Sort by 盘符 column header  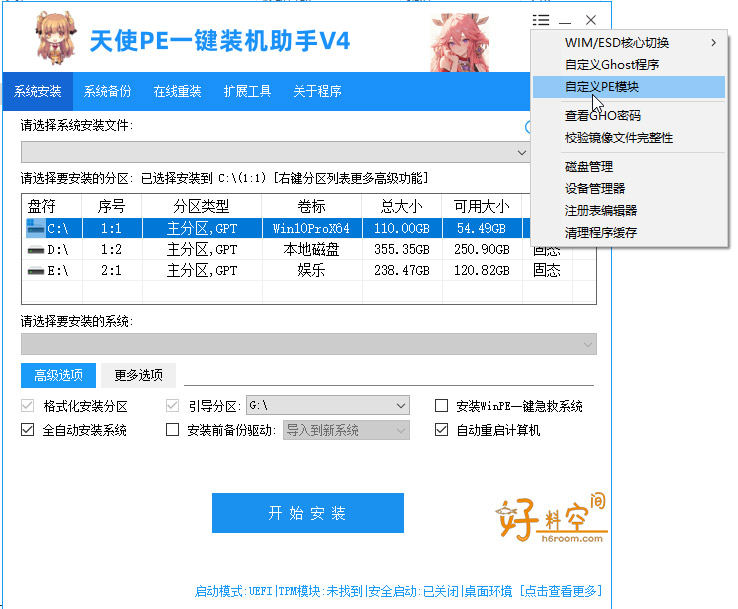point(52,206)
